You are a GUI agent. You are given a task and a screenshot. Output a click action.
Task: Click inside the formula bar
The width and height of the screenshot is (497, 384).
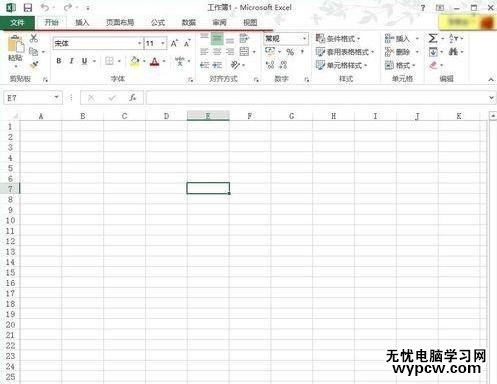point(317,98)
